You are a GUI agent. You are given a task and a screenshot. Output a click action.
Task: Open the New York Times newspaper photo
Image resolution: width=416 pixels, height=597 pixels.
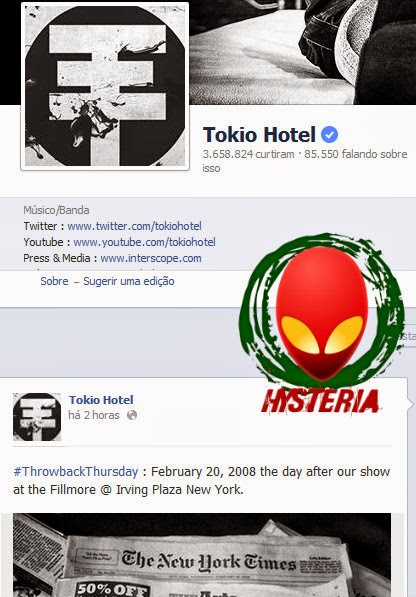[x=202, y=555]
